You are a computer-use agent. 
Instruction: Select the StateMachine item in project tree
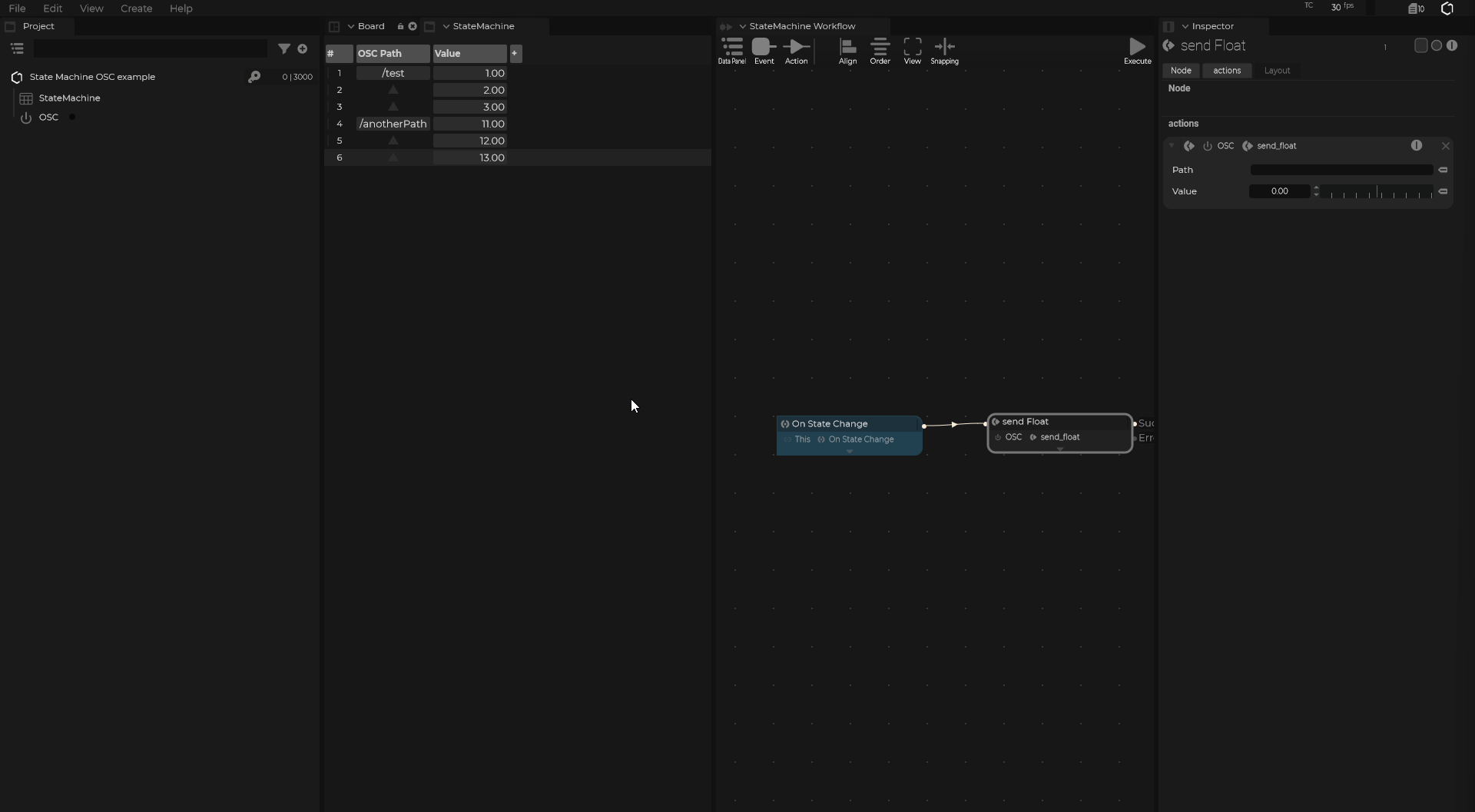(69, 98)
